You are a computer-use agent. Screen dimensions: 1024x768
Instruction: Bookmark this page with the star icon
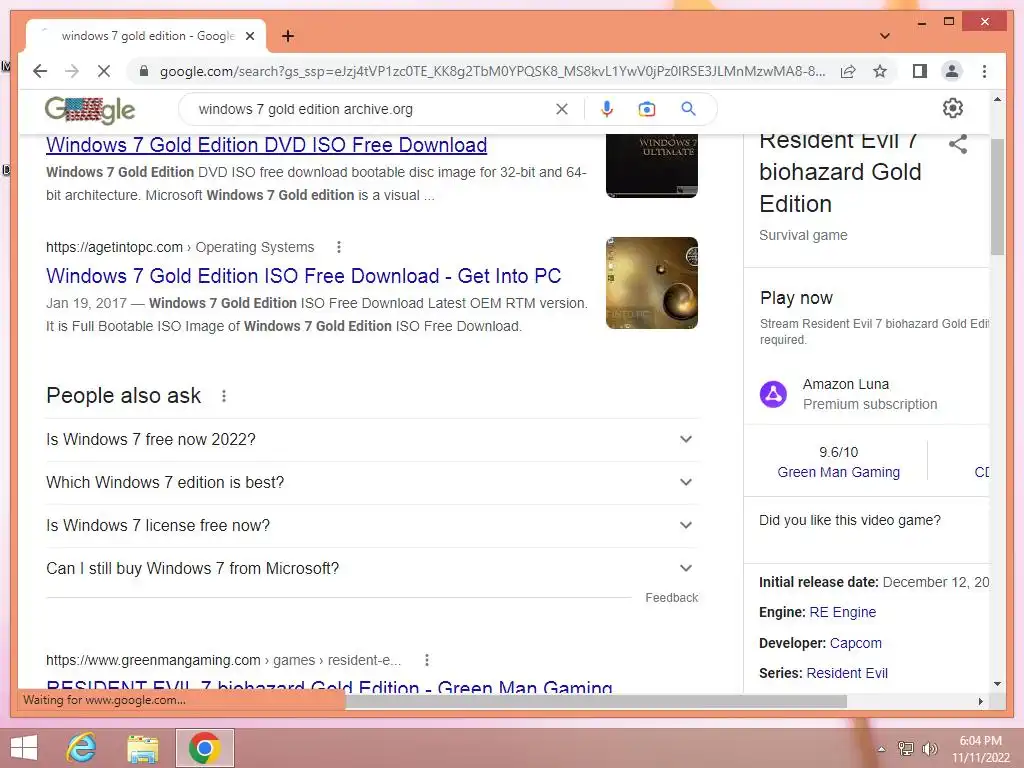pyautogui.click(x=880, y=71)
